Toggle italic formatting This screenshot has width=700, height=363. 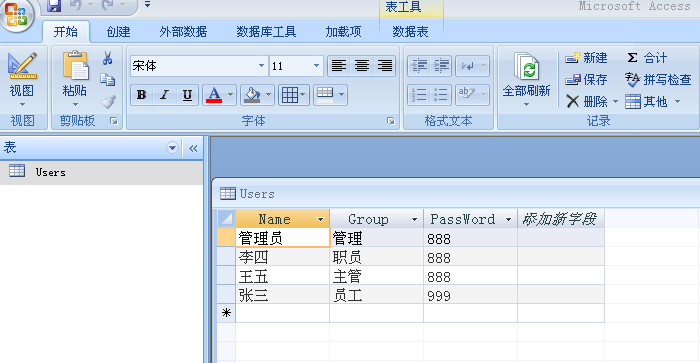point(164,95)
